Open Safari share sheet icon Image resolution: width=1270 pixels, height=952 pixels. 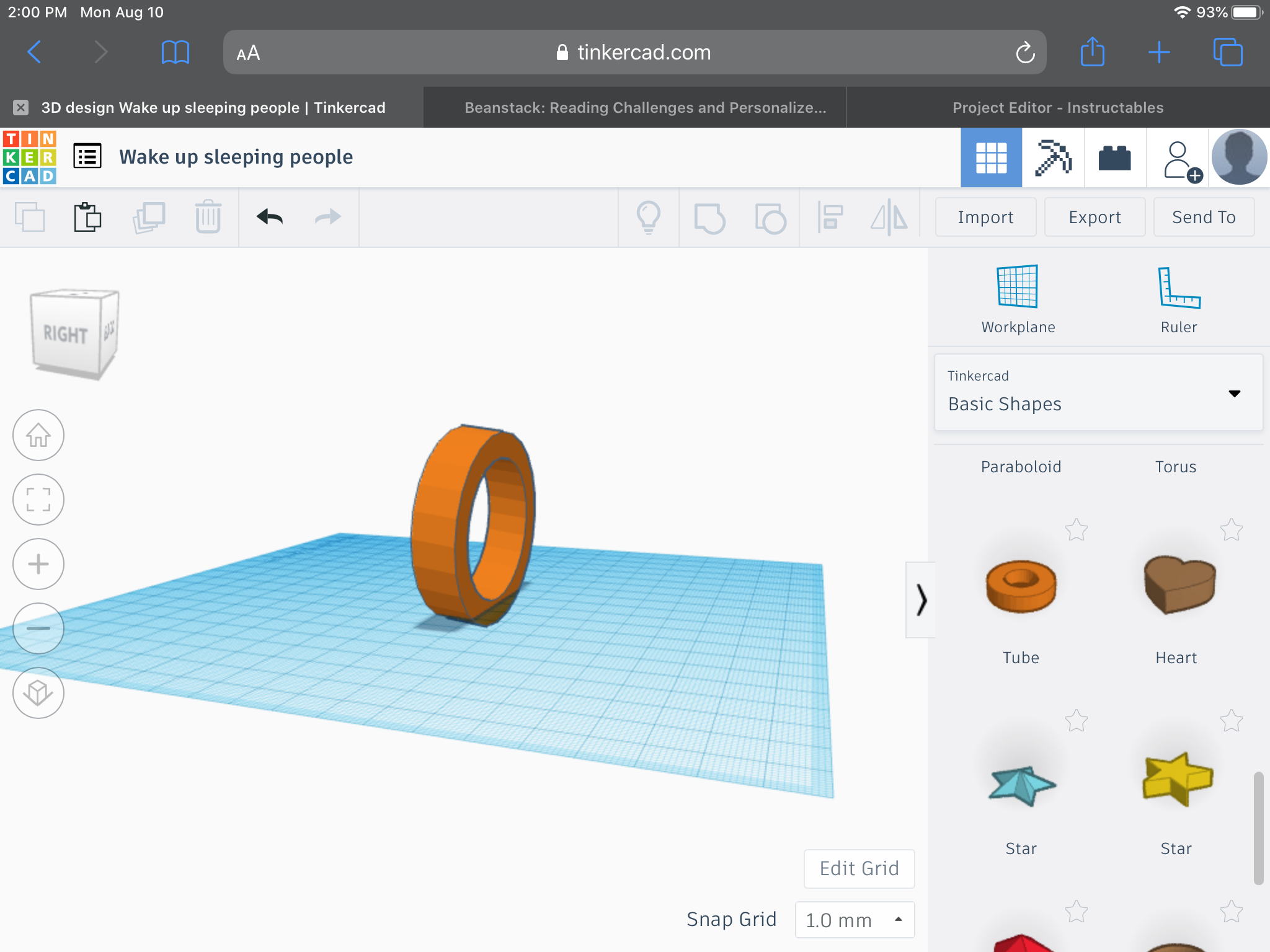coord(1092,51)
